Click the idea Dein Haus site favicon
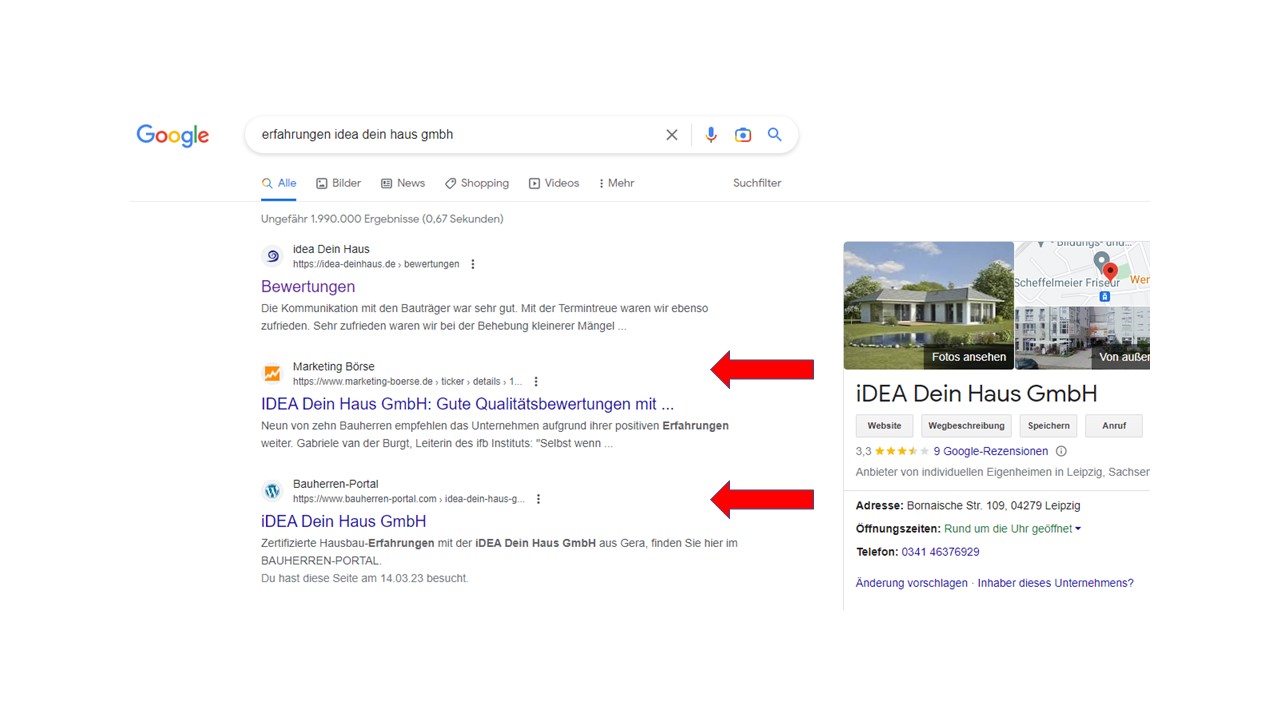The height and width of the screenshot is (720, 1280). [273, 256]
